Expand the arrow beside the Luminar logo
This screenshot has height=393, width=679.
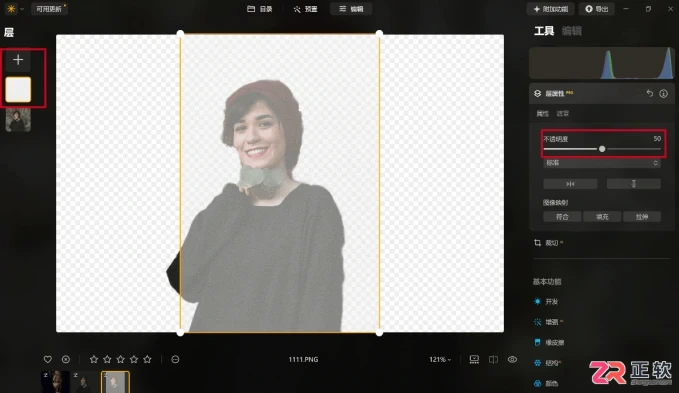tap(22, 9)
